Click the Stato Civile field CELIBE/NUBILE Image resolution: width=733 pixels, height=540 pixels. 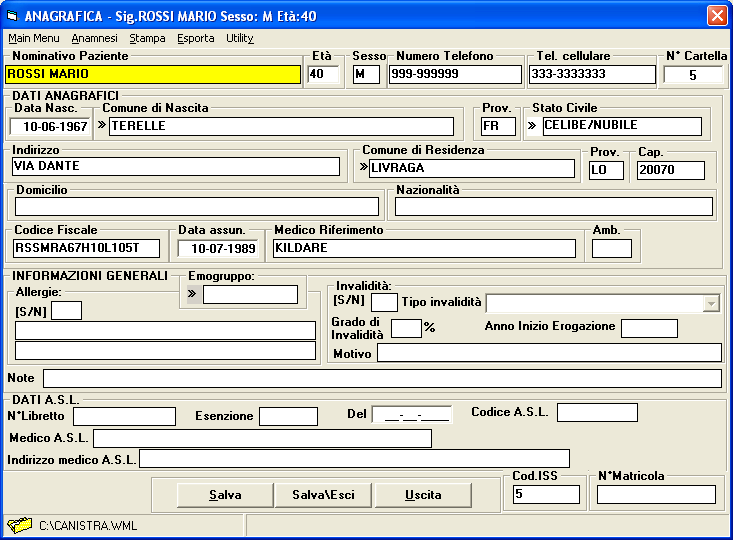click(622, 126)
